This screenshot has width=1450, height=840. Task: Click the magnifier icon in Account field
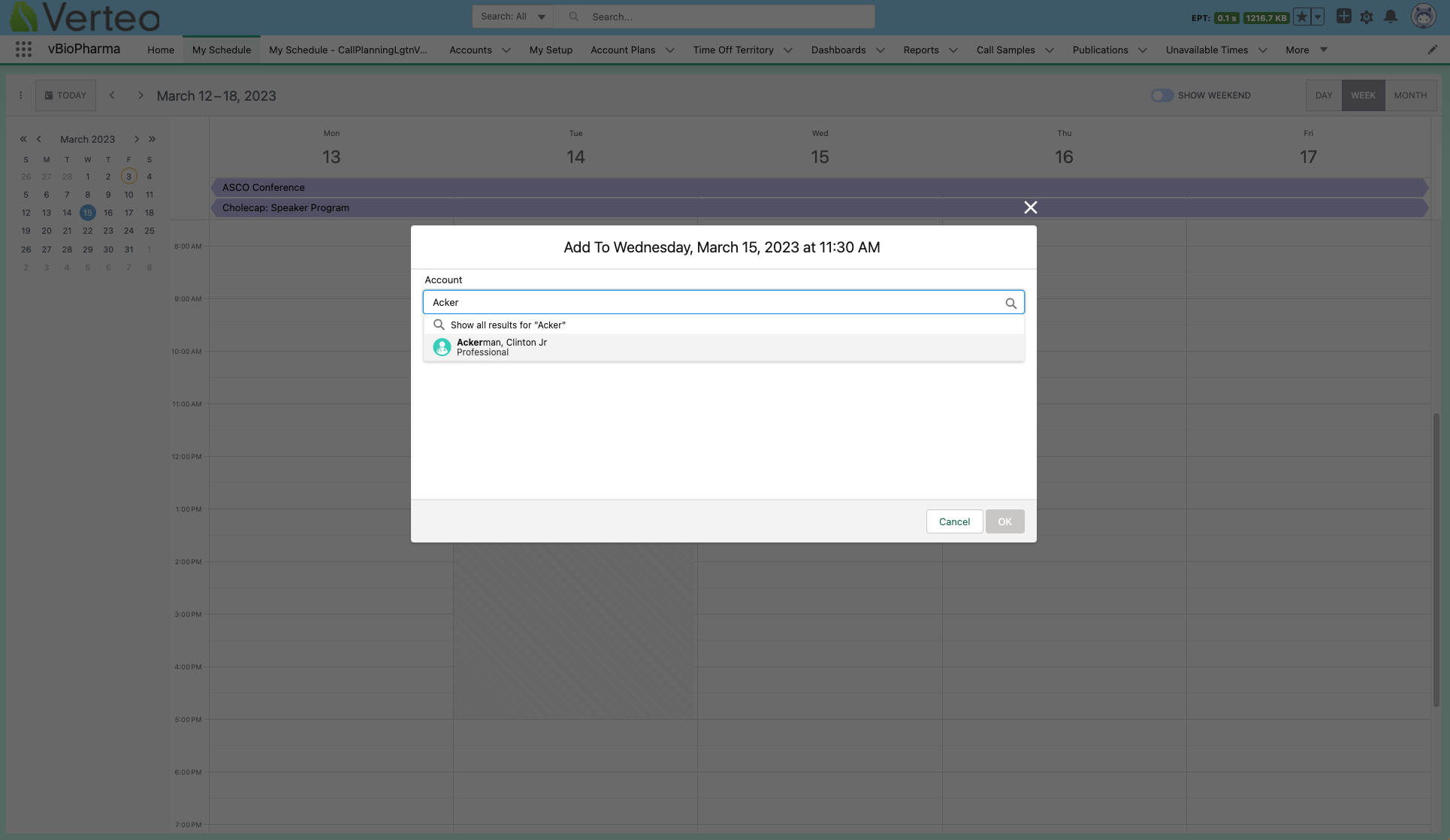point(1010,303)
